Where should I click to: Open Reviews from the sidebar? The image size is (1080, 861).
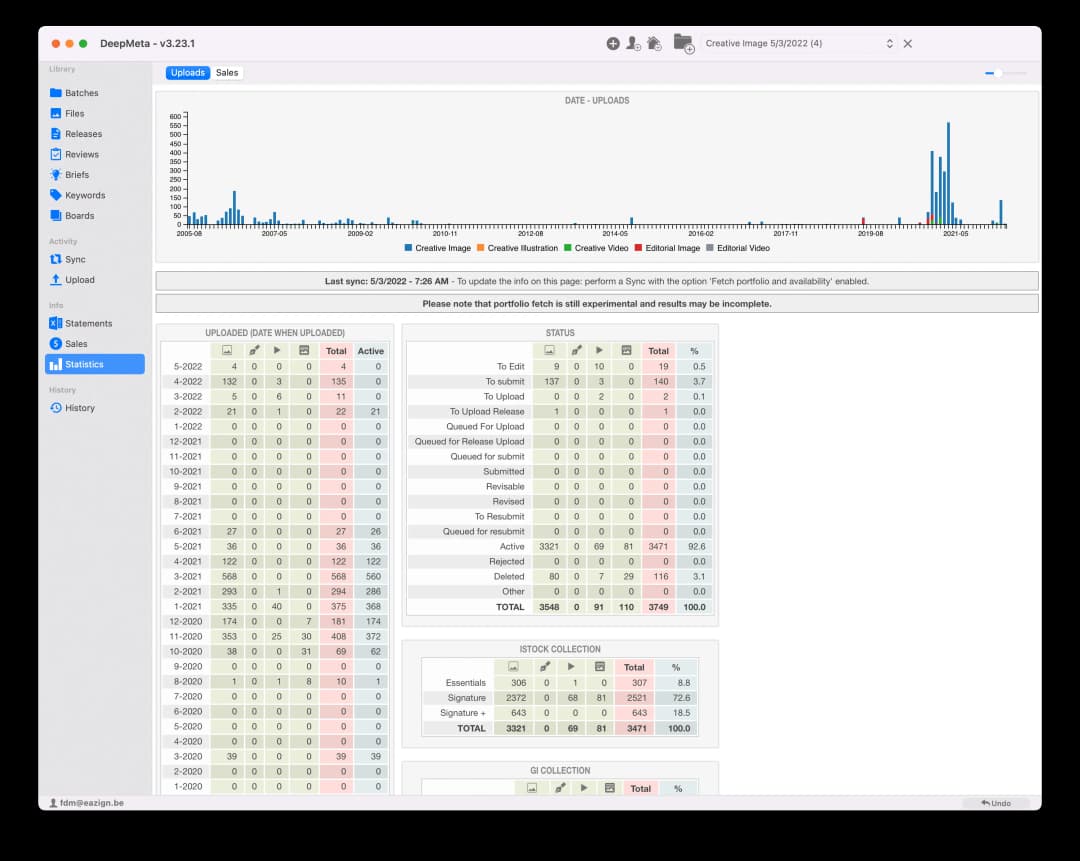pos(74,154)
